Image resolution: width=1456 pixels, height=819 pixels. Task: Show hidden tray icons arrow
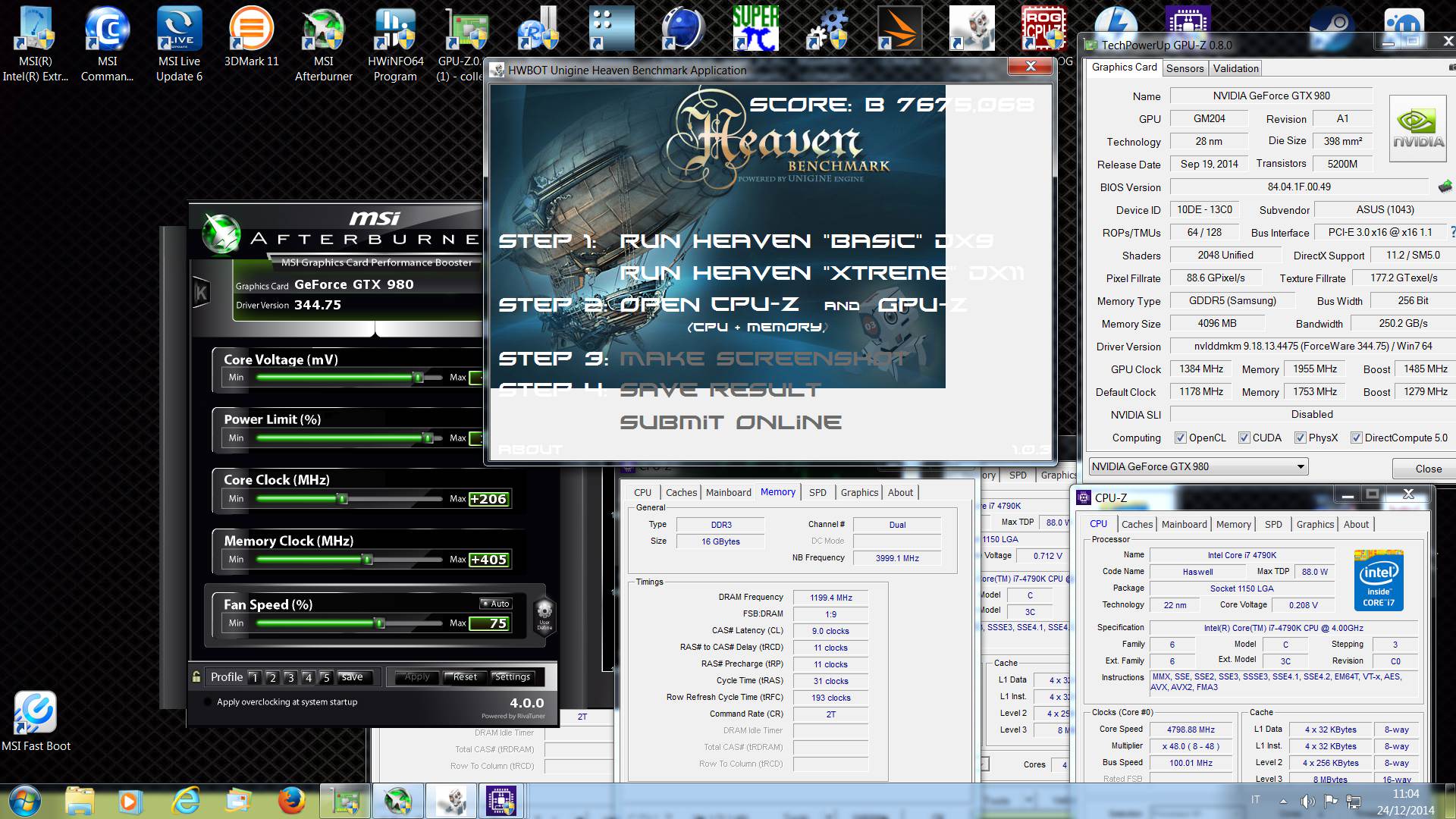coord(1283,801)
